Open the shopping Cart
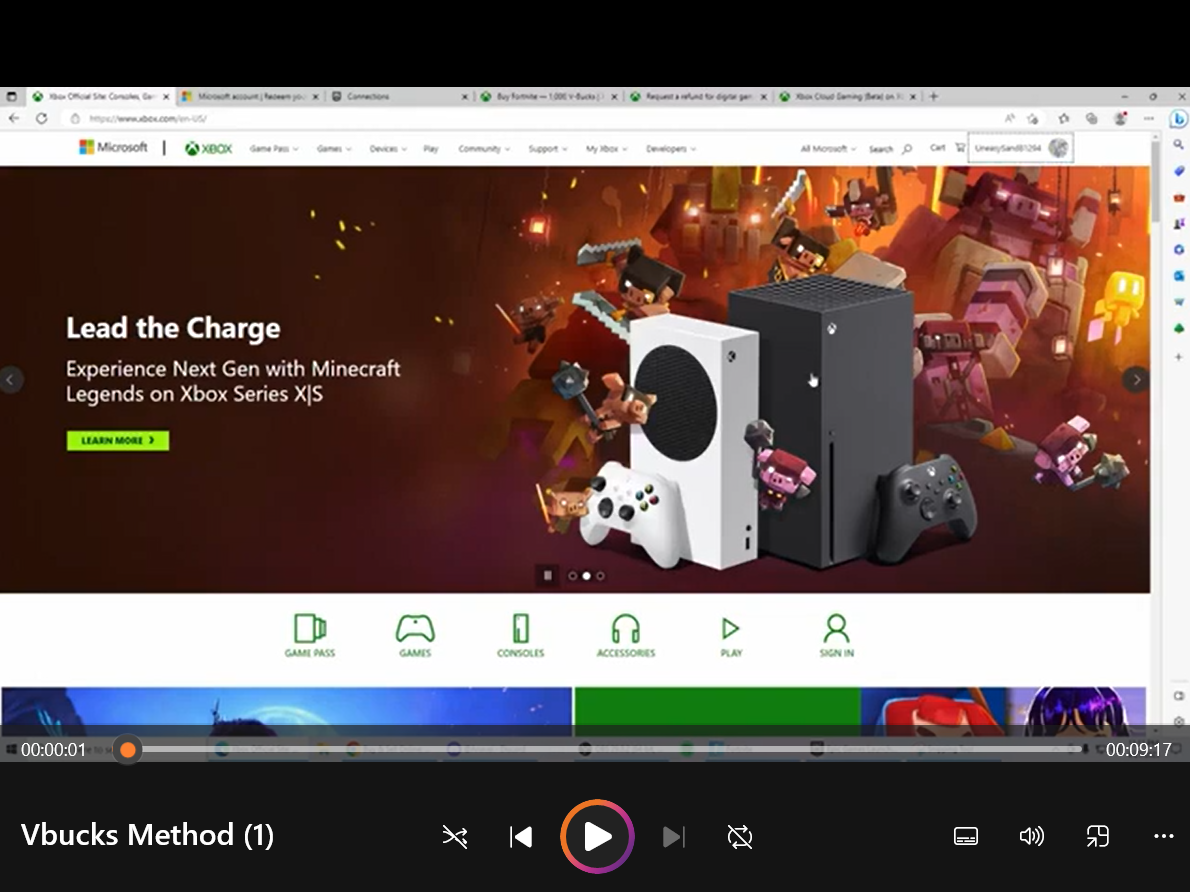 (x=947, y=148)
